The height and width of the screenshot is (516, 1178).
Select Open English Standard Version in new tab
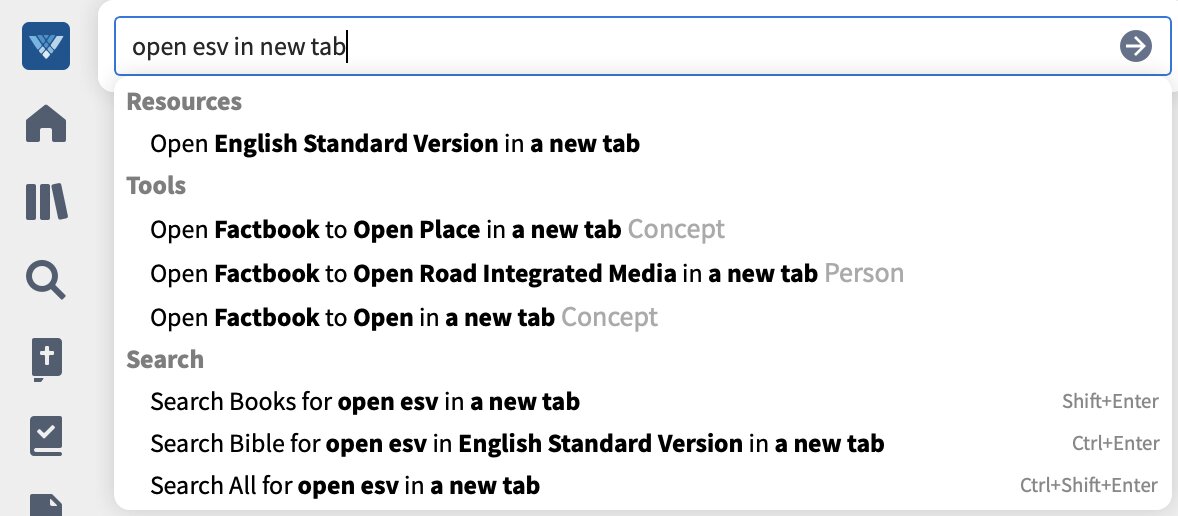642,143
